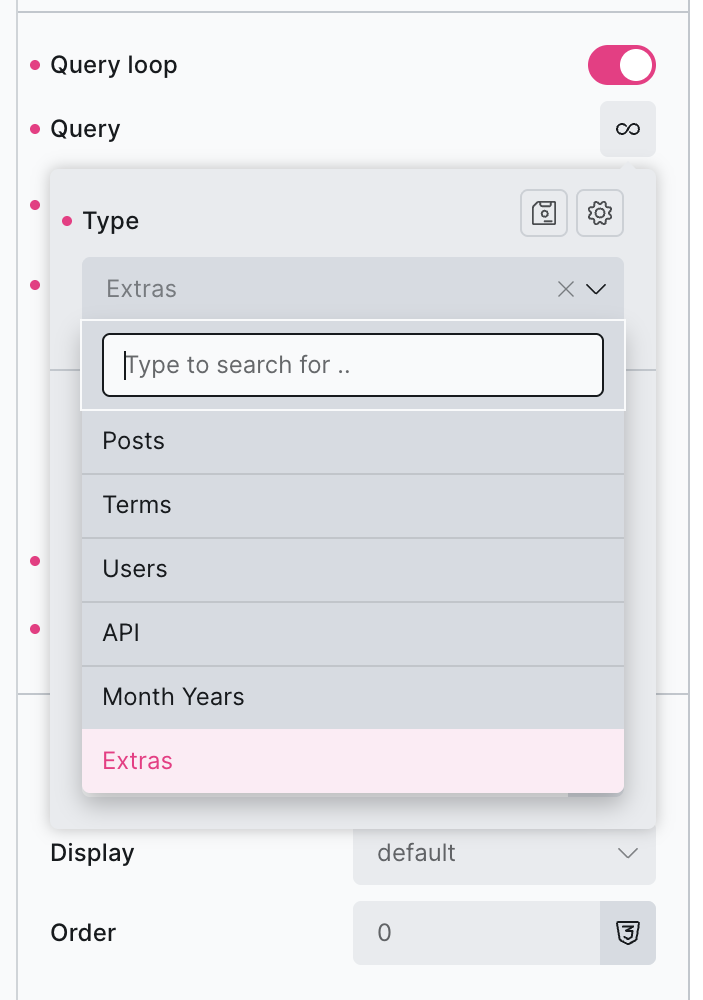Select Posts from the Type list
Image resolution: width=703 pixels, height=1000 pixels.
point(353,441)
